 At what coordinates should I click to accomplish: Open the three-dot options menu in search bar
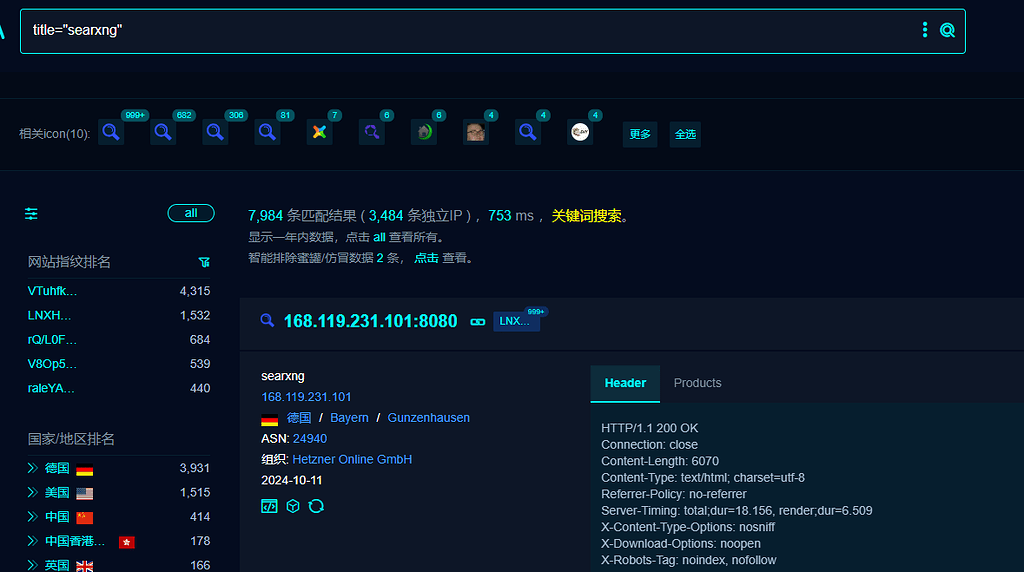(925, 30)
